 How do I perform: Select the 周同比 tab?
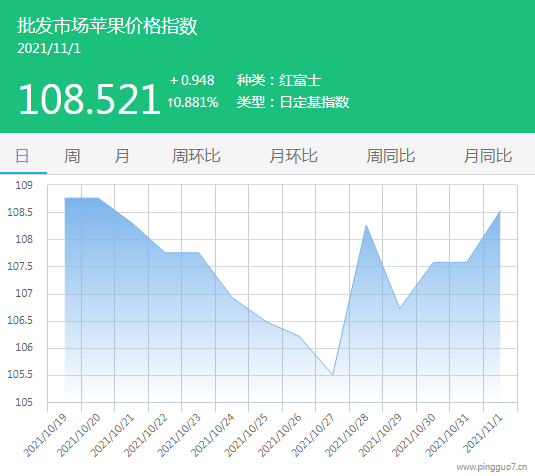pos(391,156)
